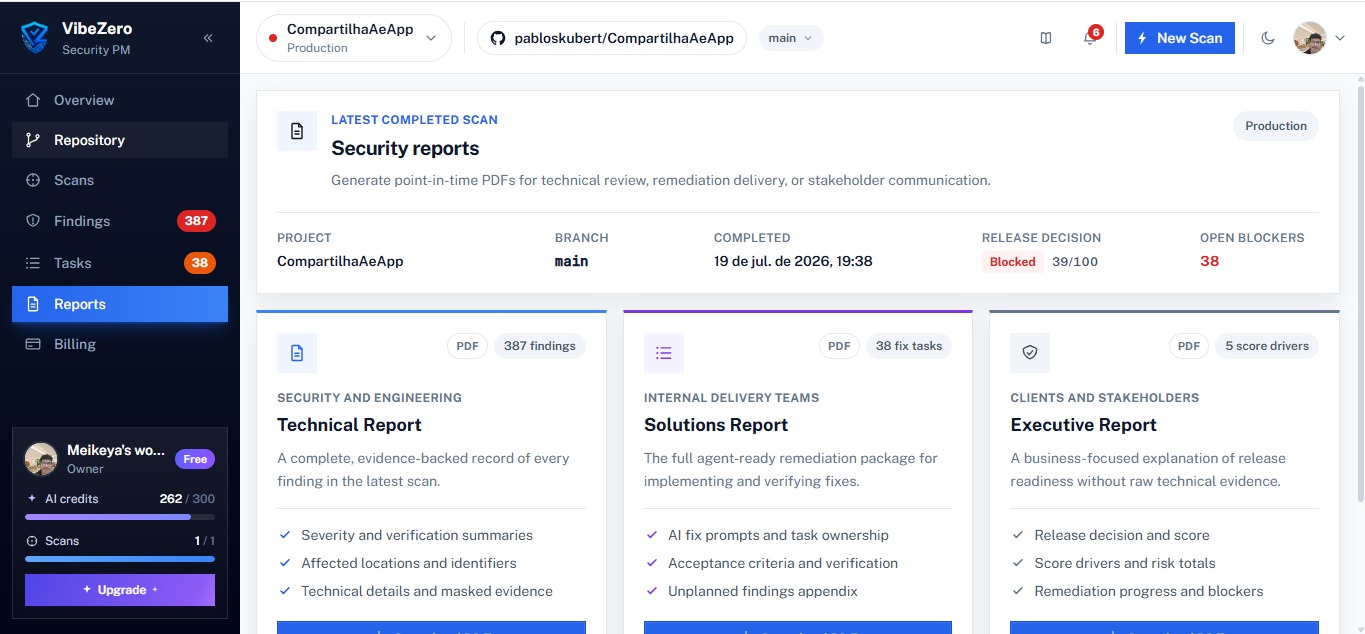This screenshot has width=1365, height=634.
Task: Collapse the sidebar with double-chevron icon
Action: [x=208, y=38]
